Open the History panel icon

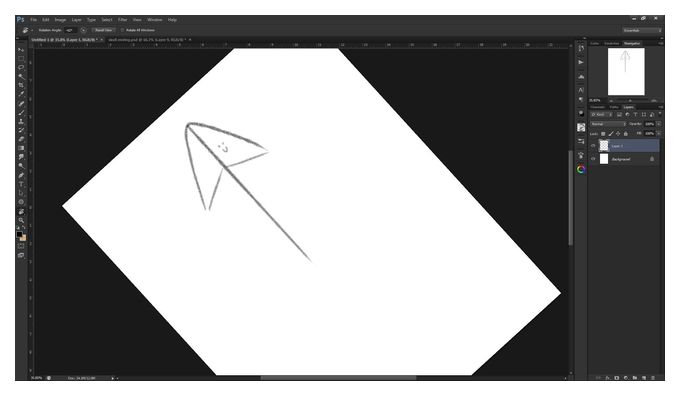(x=581, y=49)
